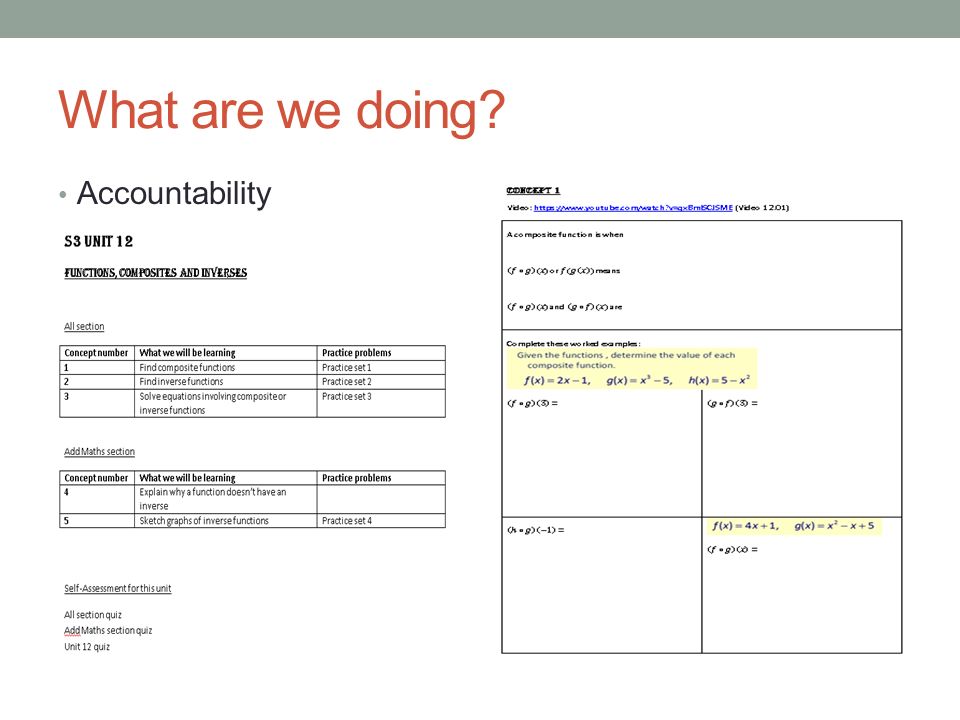Image resolution: width=960 pixels, height=720 pixels.
Task: Click the 'Add Maths section quiz' line
Action: click(108, 631)
